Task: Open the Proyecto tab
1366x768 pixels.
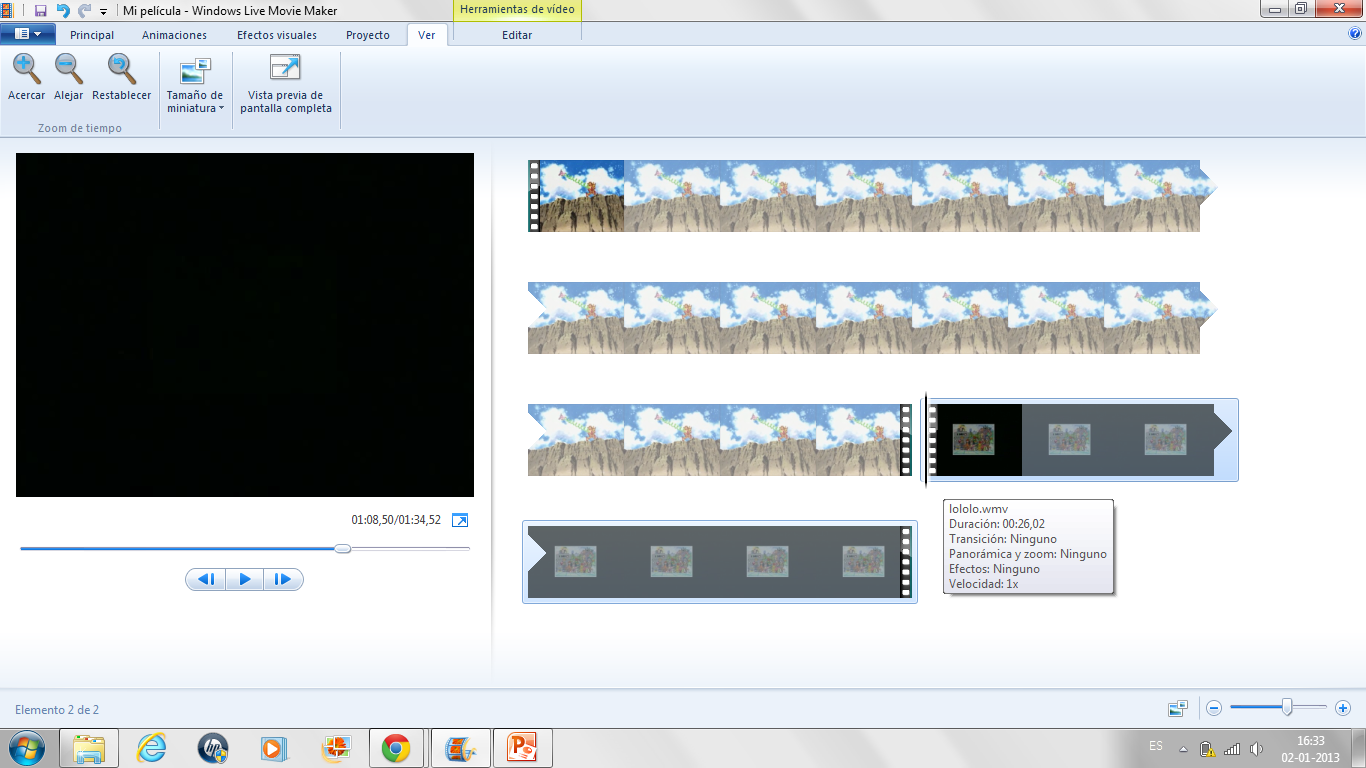Action: click(x=367, y=34)
